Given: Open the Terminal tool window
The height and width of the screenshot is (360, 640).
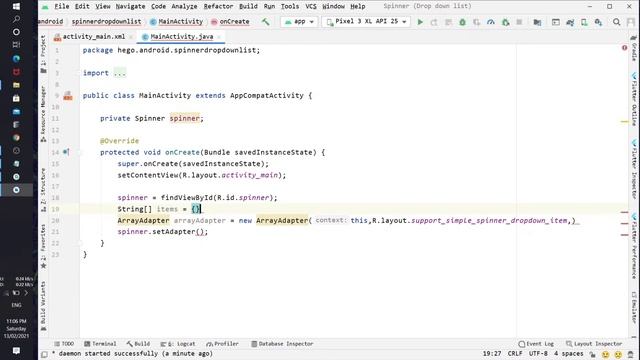Looking at the screenshot, I should coord(100,344).
